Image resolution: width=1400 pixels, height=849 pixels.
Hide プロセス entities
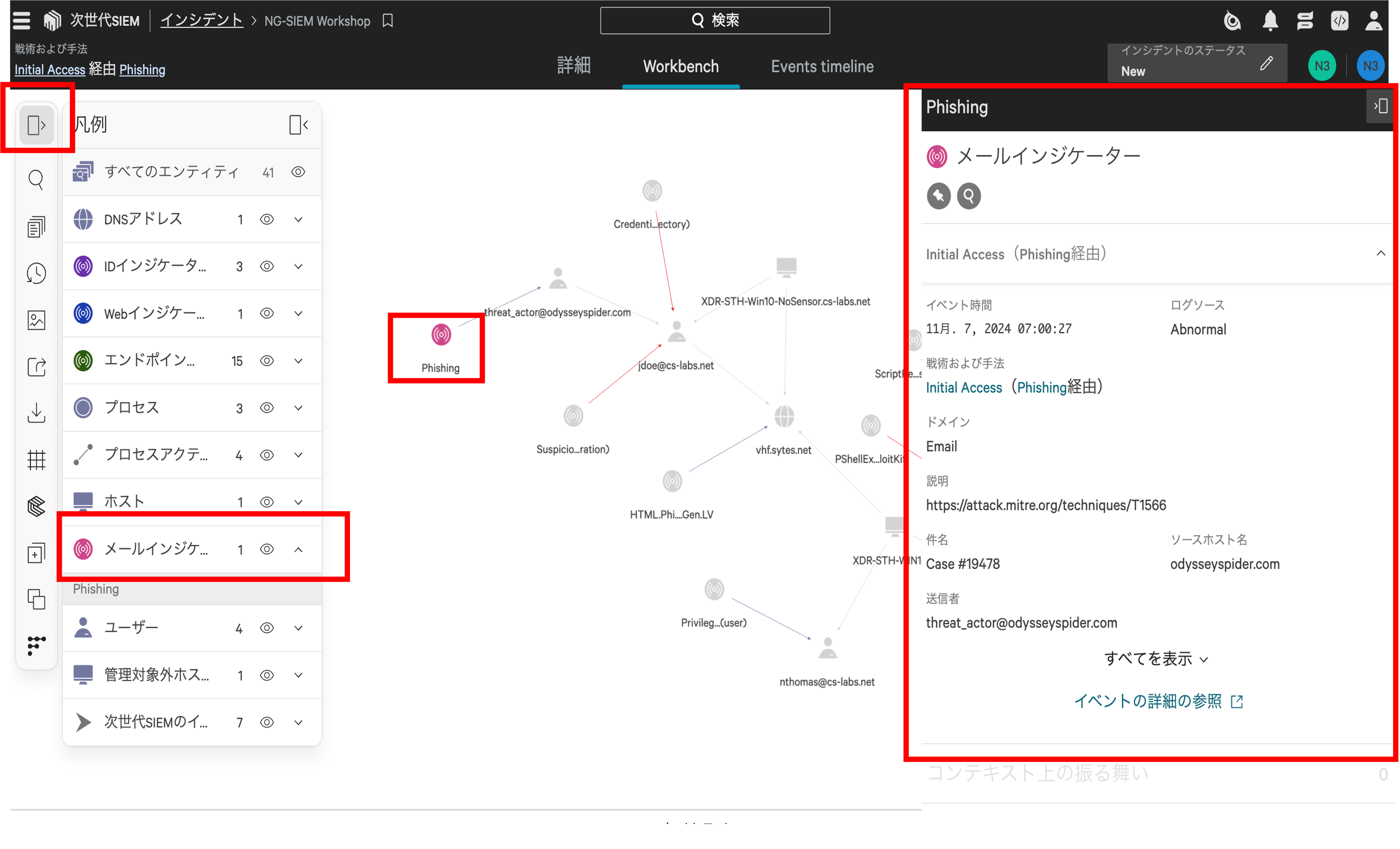(x=267, y=408)
